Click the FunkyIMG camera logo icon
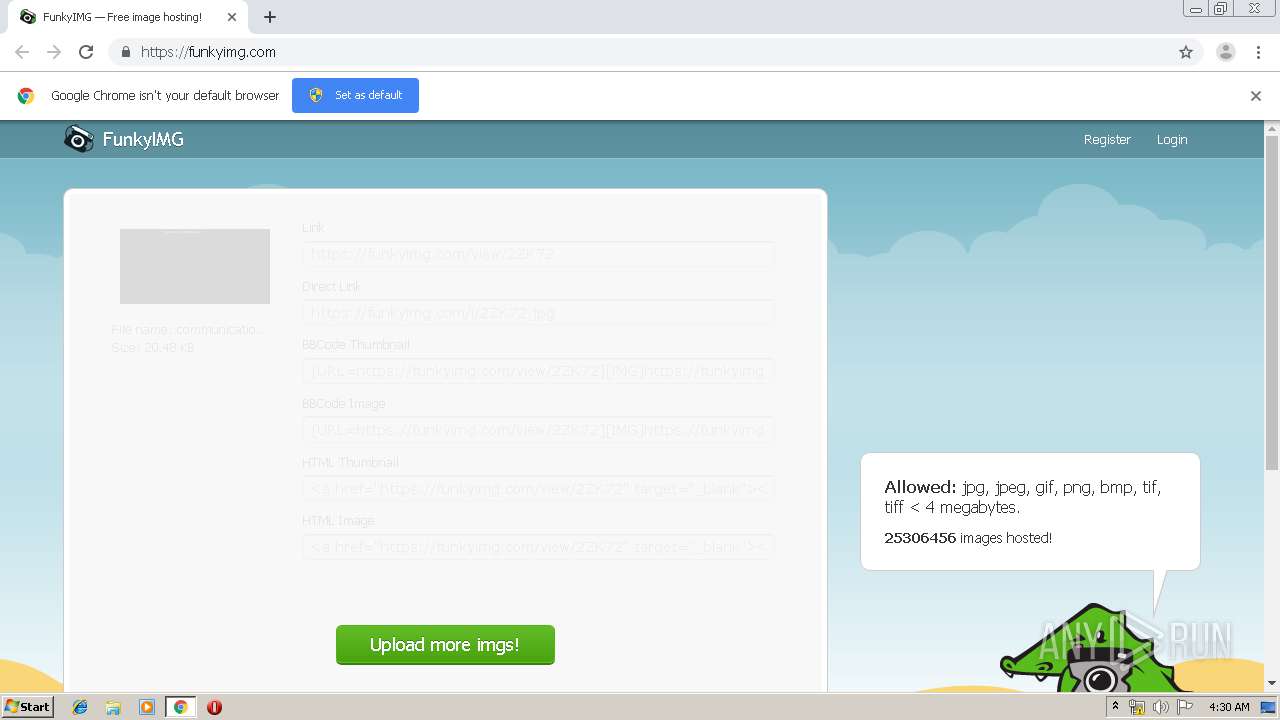The image size is (1280, 720). 79,139
